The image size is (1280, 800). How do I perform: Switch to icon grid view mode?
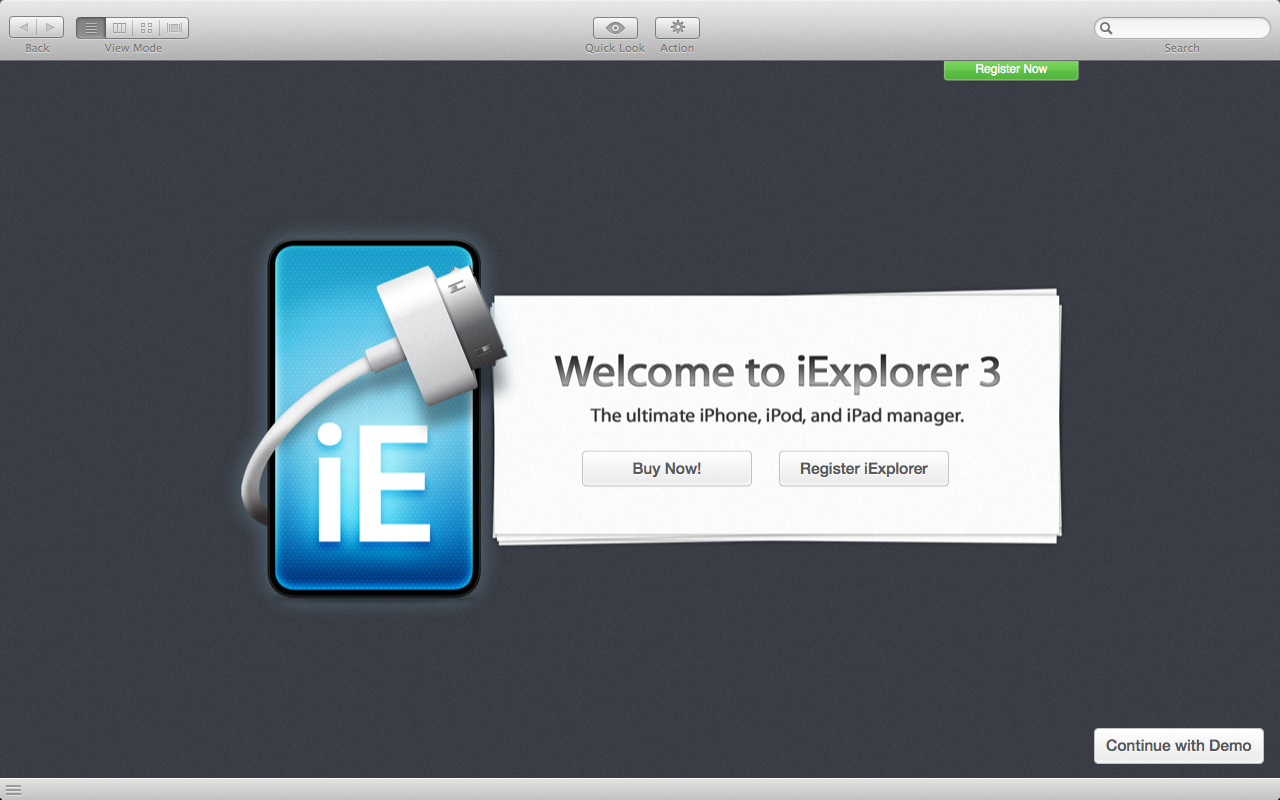pyautogui.click(x=147, y=28)
